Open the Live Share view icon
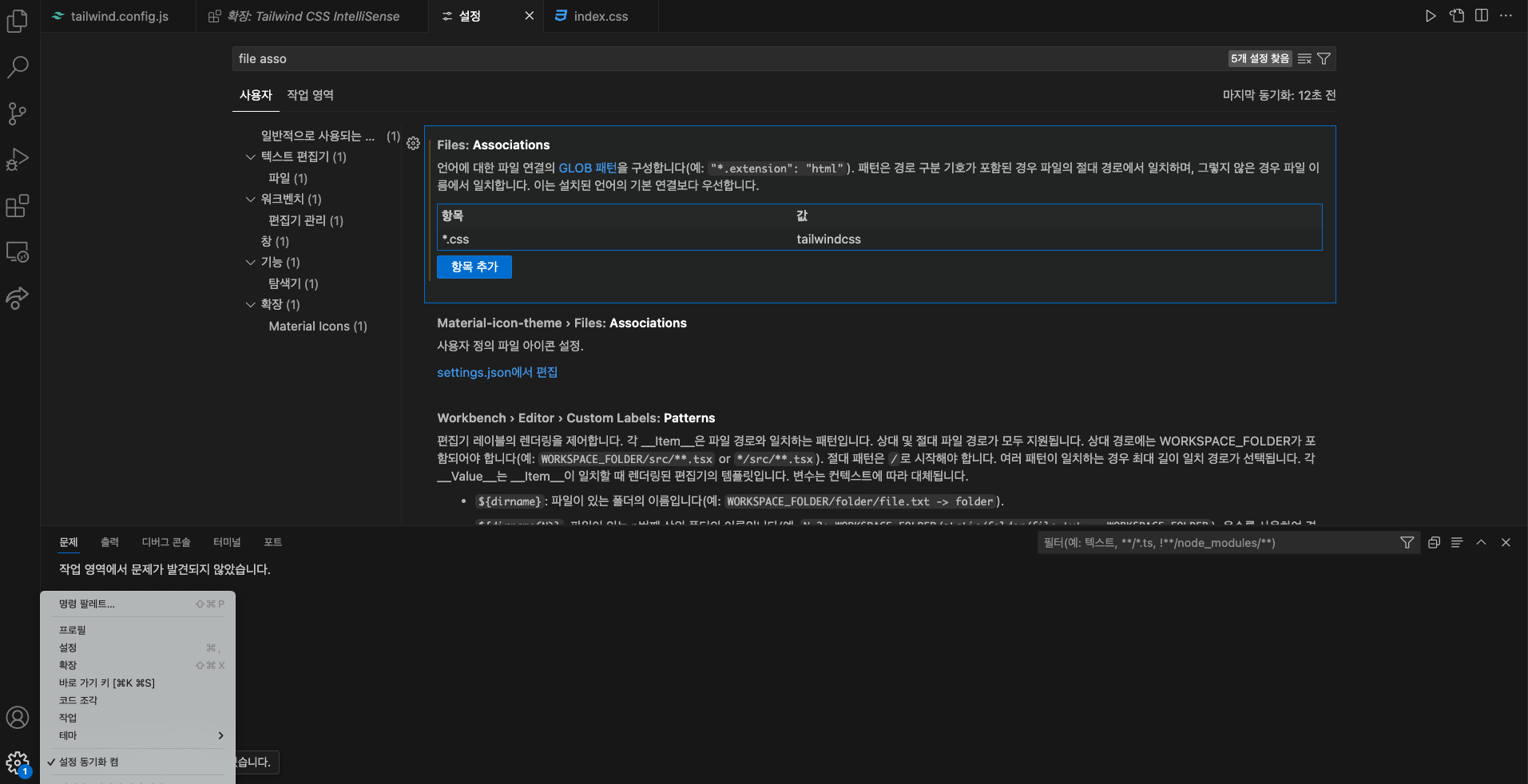The height and width of the screenshot is (784, 1528). point(18,298)
